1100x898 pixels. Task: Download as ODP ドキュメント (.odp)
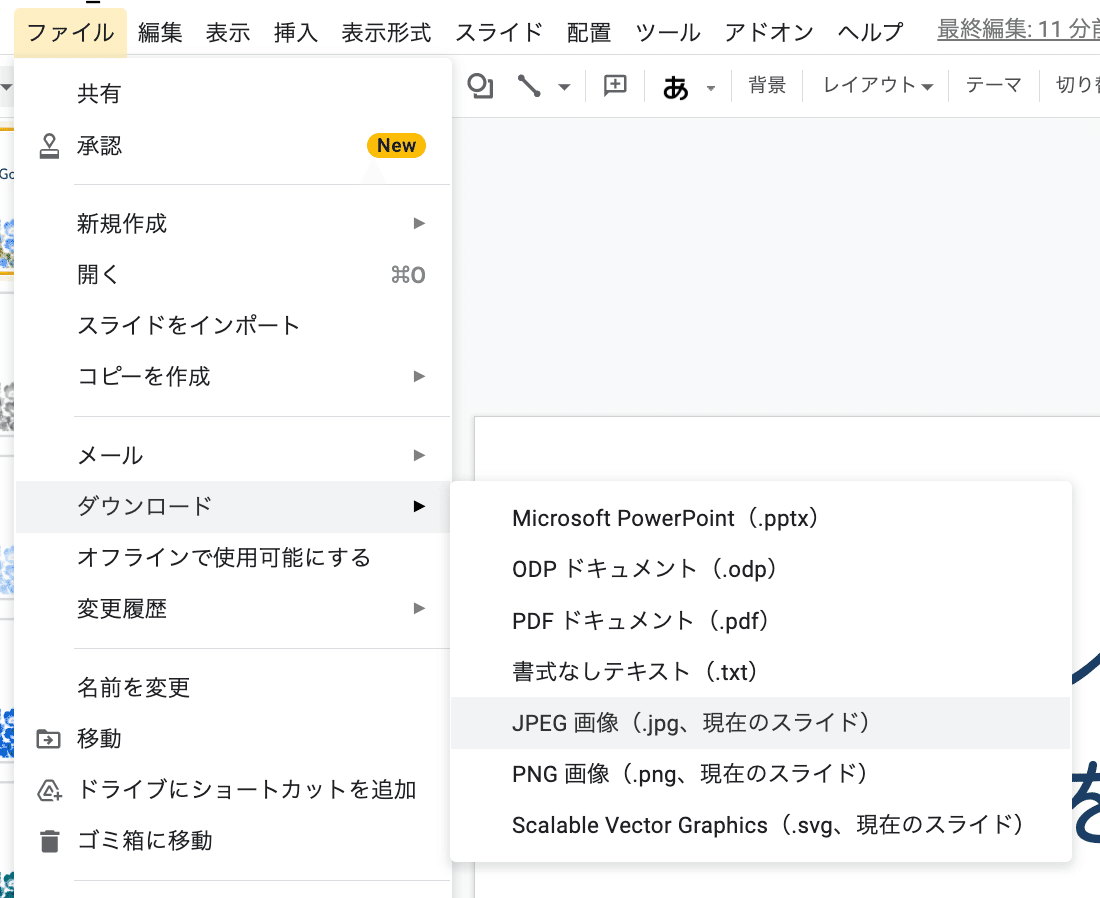[x=760, y=569]
